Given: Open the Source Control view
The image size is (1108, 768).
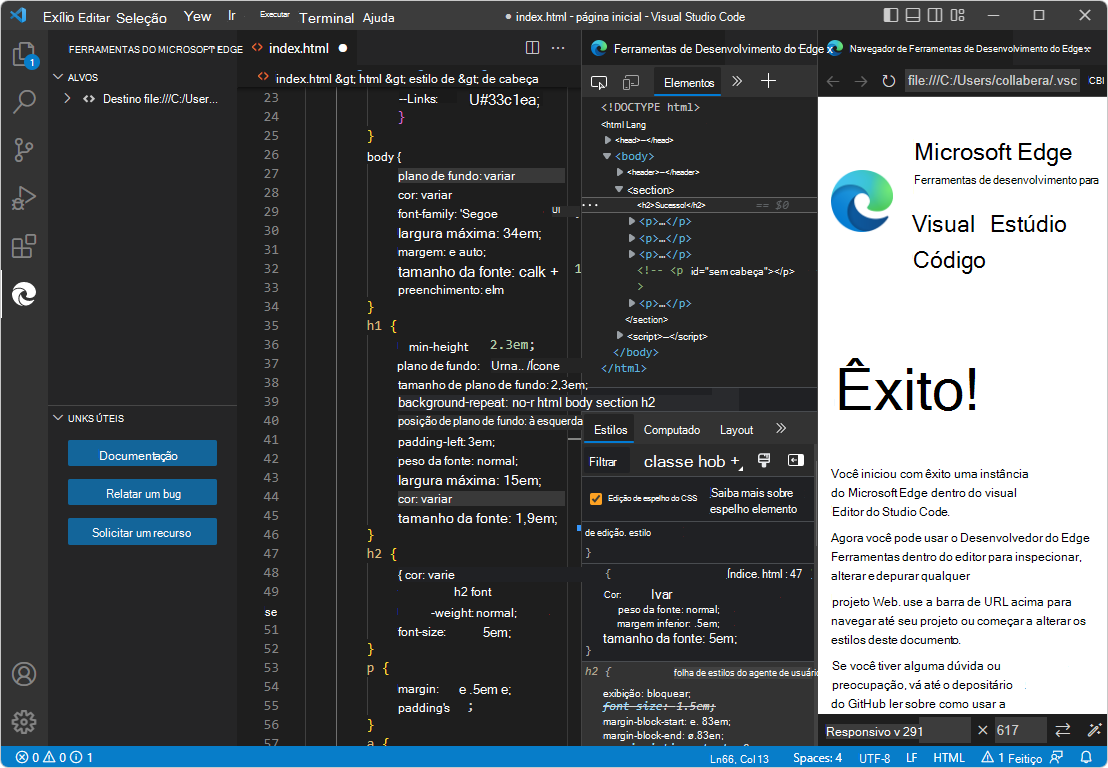Looking at the screenshot, I should (24, 148).
